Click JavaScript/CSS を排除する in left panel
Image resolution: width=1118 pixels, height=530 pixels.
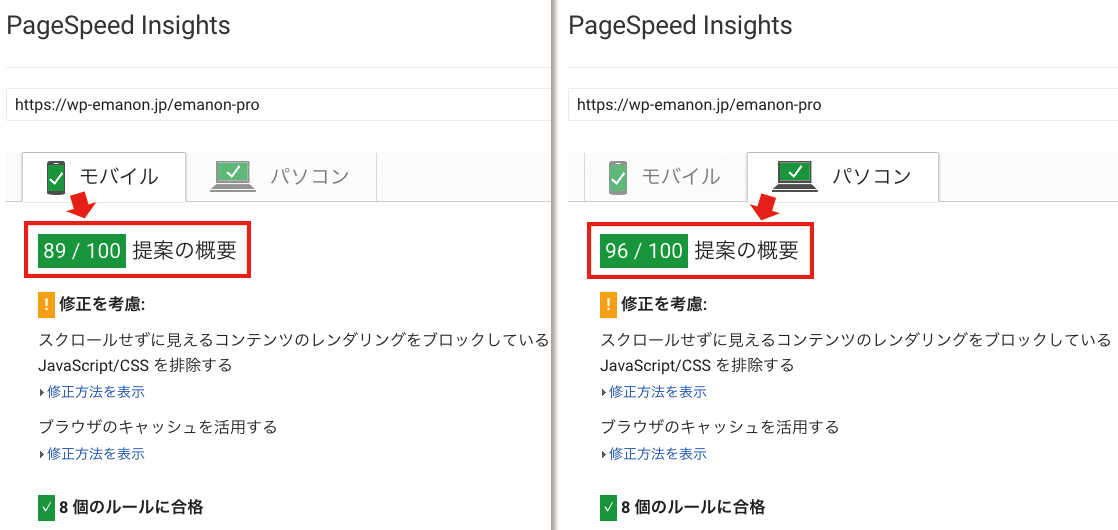tap(135, 366)
